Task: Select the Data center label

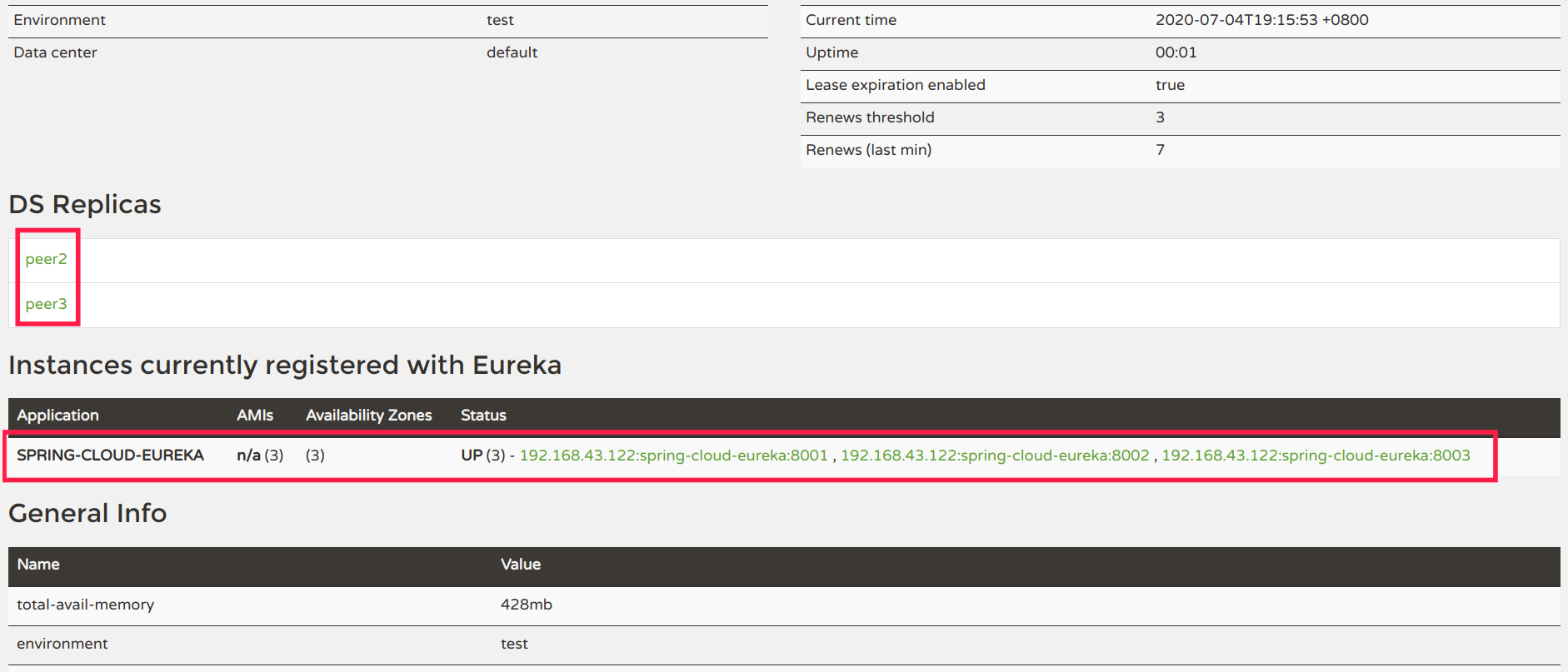Action: pyautogui.click(x=55, y=52)
